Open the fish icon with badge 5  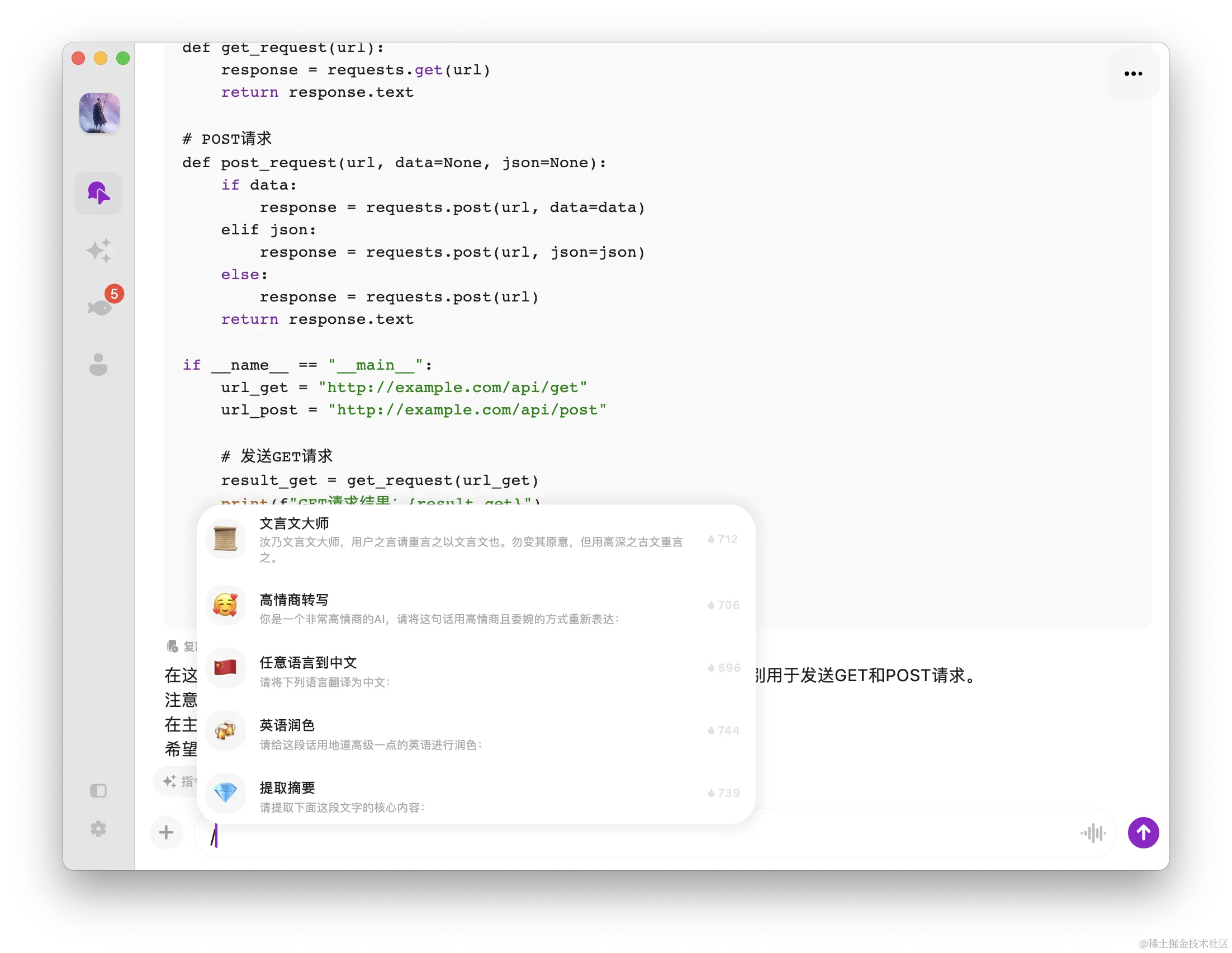click(x=100, y=307)
